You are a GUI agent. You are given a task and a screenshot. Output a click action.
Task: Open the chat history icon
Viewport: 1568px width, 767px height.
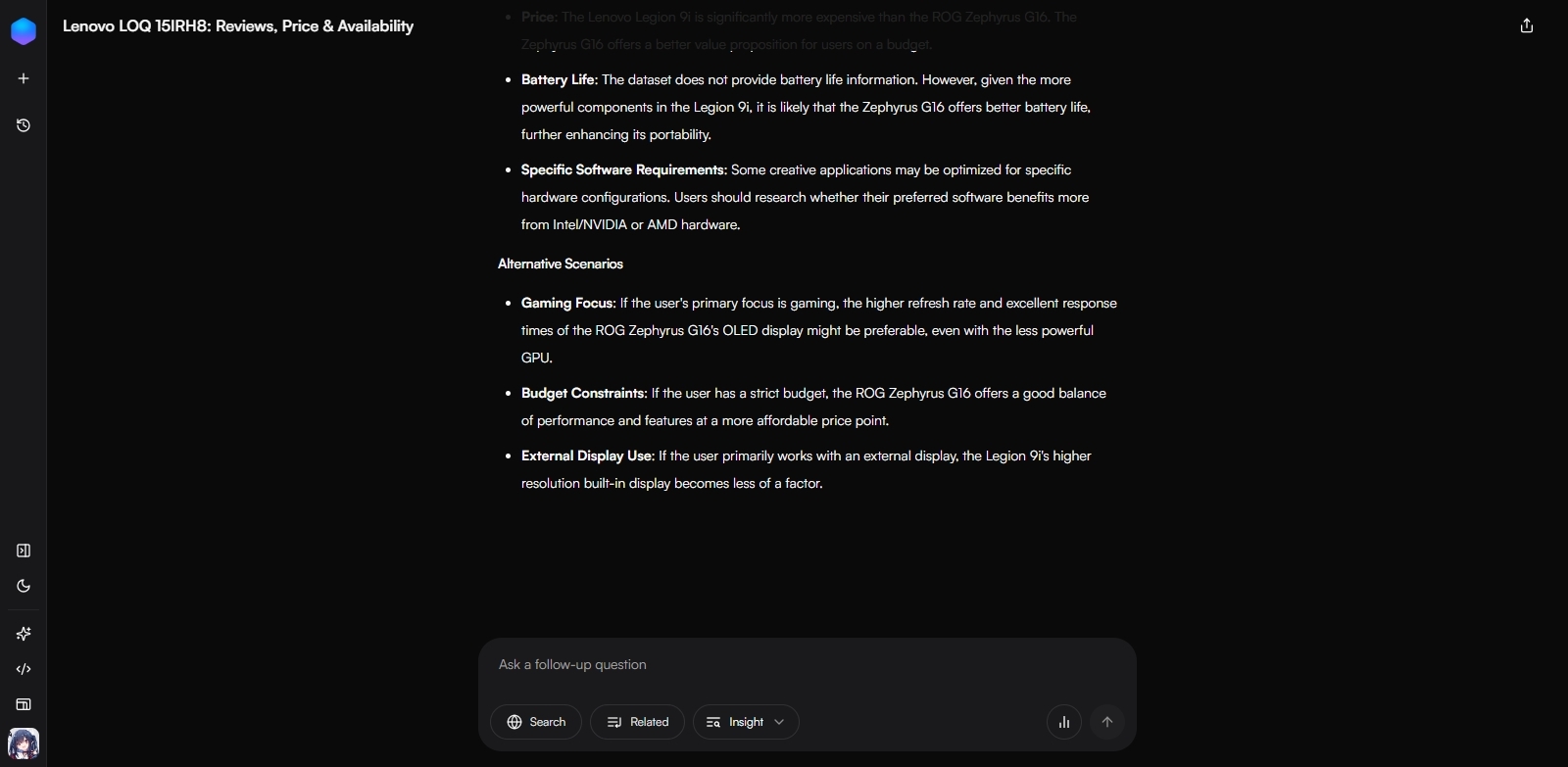click(24, 125)
